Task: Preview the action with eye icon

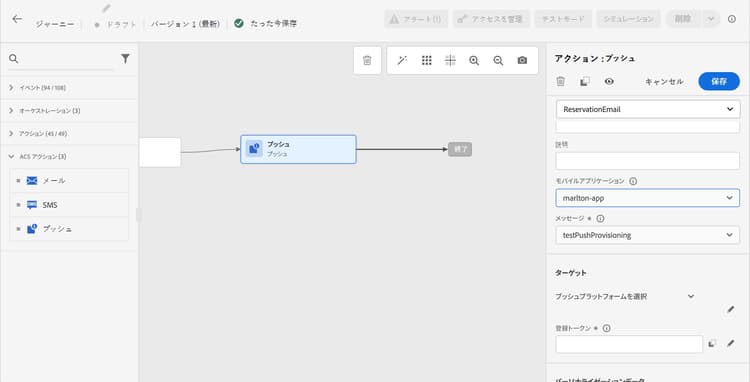Action: [609, 81]
